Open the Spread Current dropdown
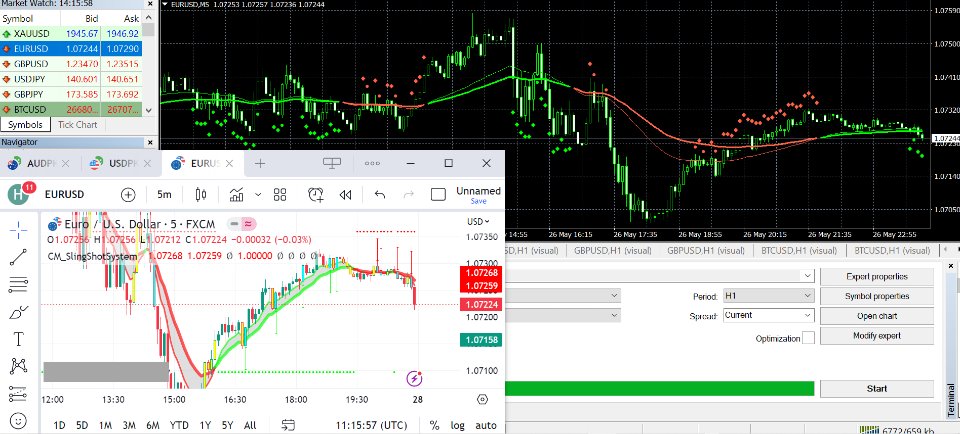Image resolution: width=960 pixels, height=434 pixels. [768, 315]
